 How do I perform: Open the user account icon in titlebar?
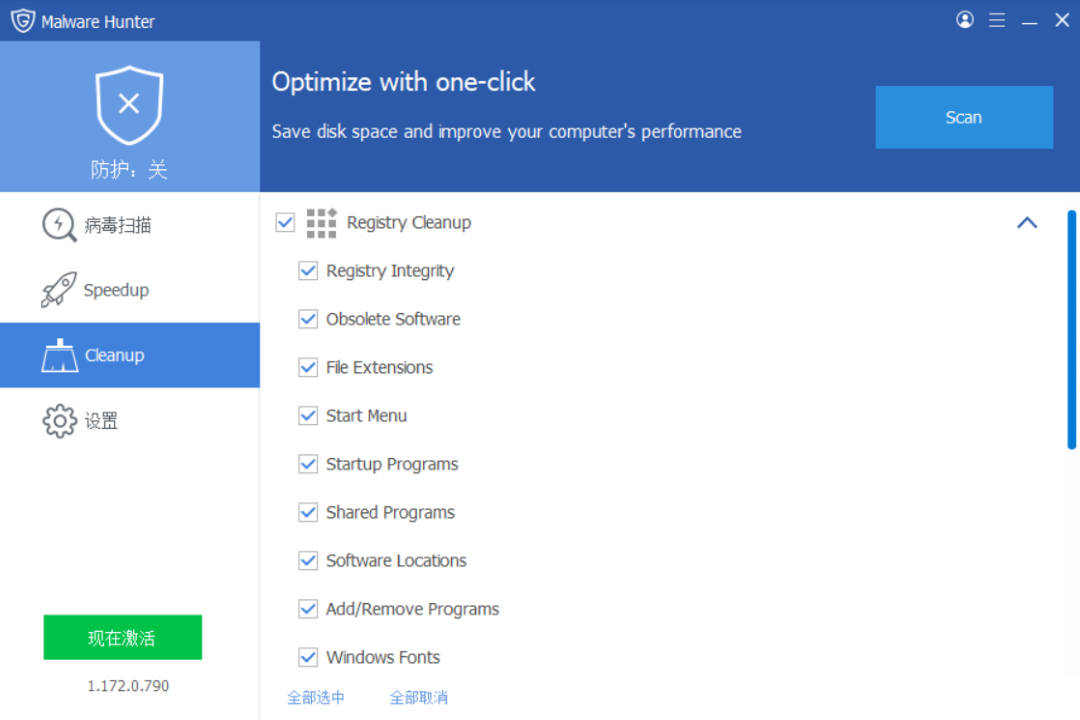[x=964, y=19]
